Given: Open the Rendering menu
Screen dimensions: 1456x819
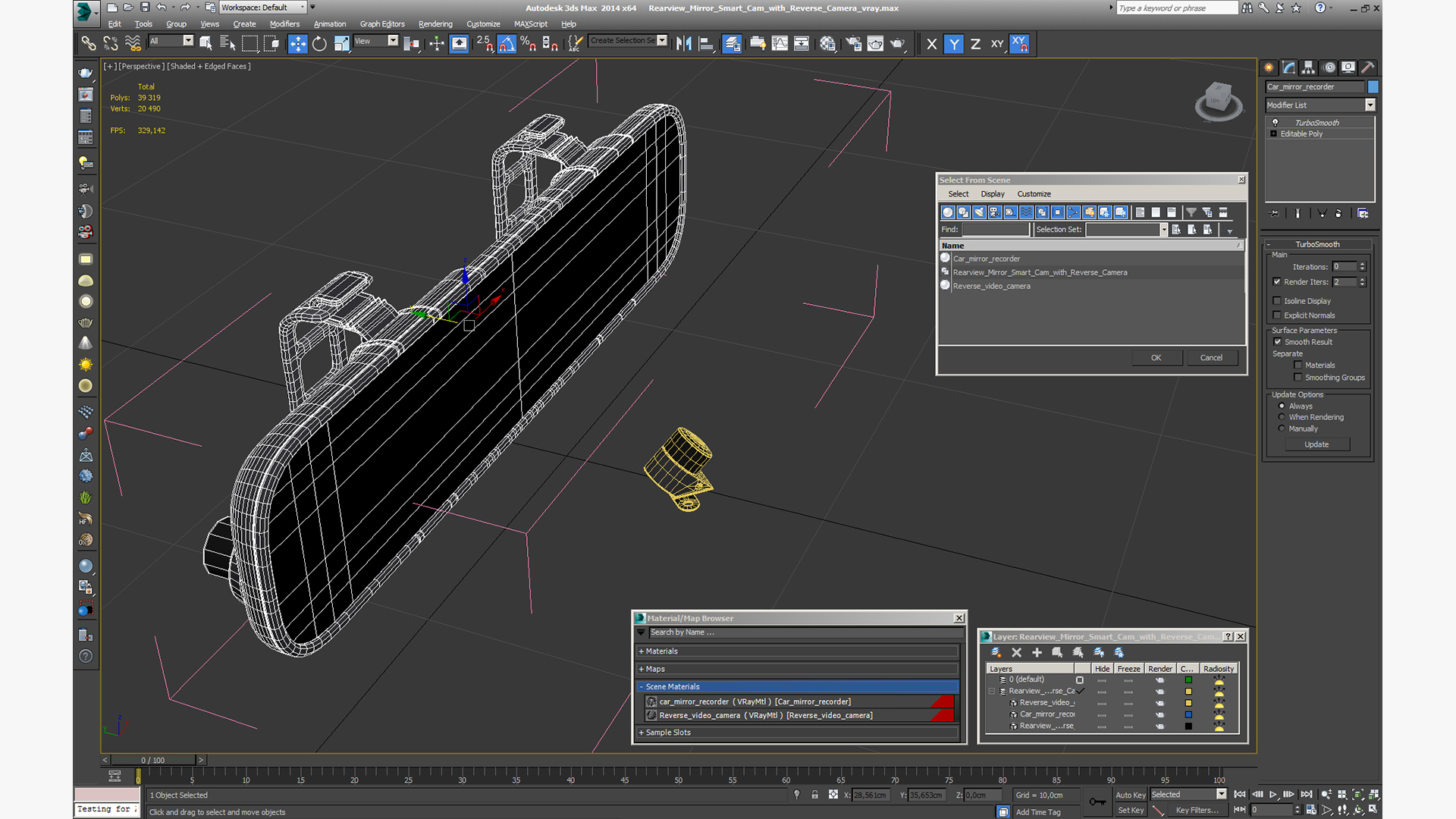Looking at the screenshot, I should click(435, 24).
